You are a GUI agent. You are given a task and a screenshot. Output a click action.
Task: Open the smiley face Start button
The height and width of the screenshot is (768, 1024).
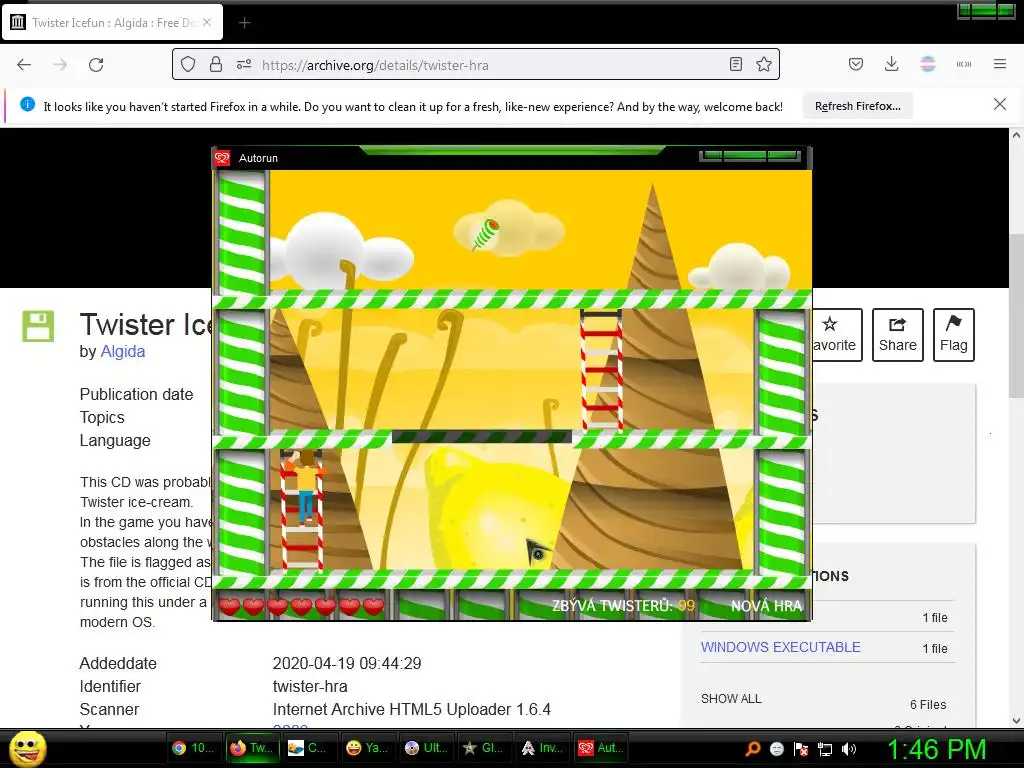(x=28, y=749)
